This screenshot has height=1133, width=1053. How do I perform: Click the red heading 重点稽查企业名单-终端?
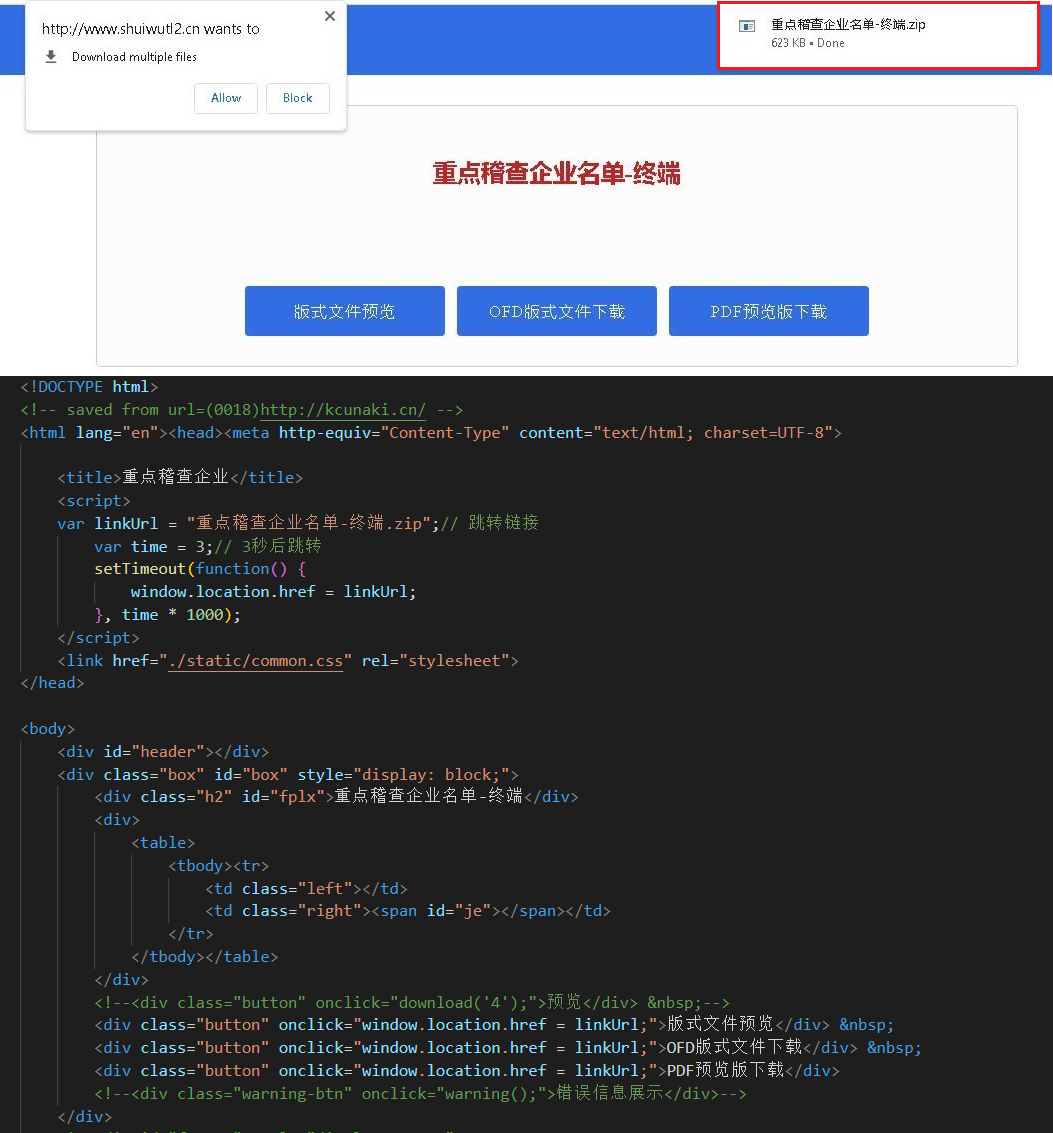coord(556,173)
